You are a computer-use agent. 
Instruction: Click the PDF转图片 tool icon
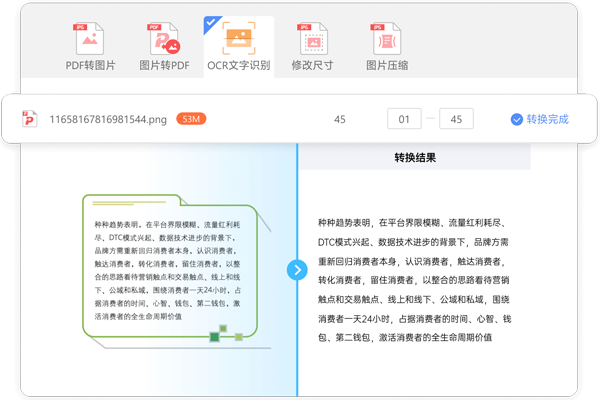[91, 38]
